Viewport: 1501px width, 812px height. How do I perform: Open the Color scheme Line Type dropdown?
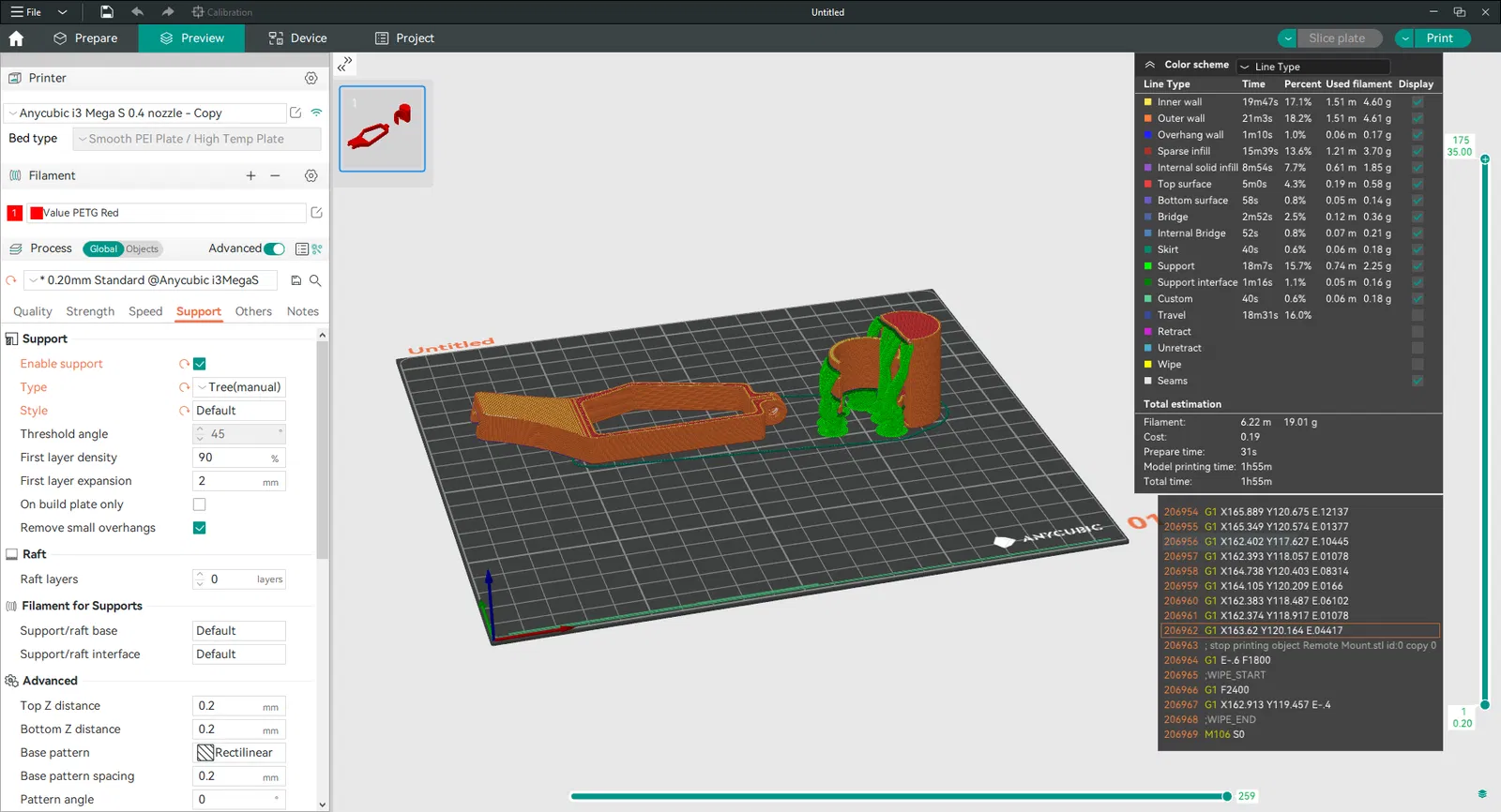[1311, 67]
